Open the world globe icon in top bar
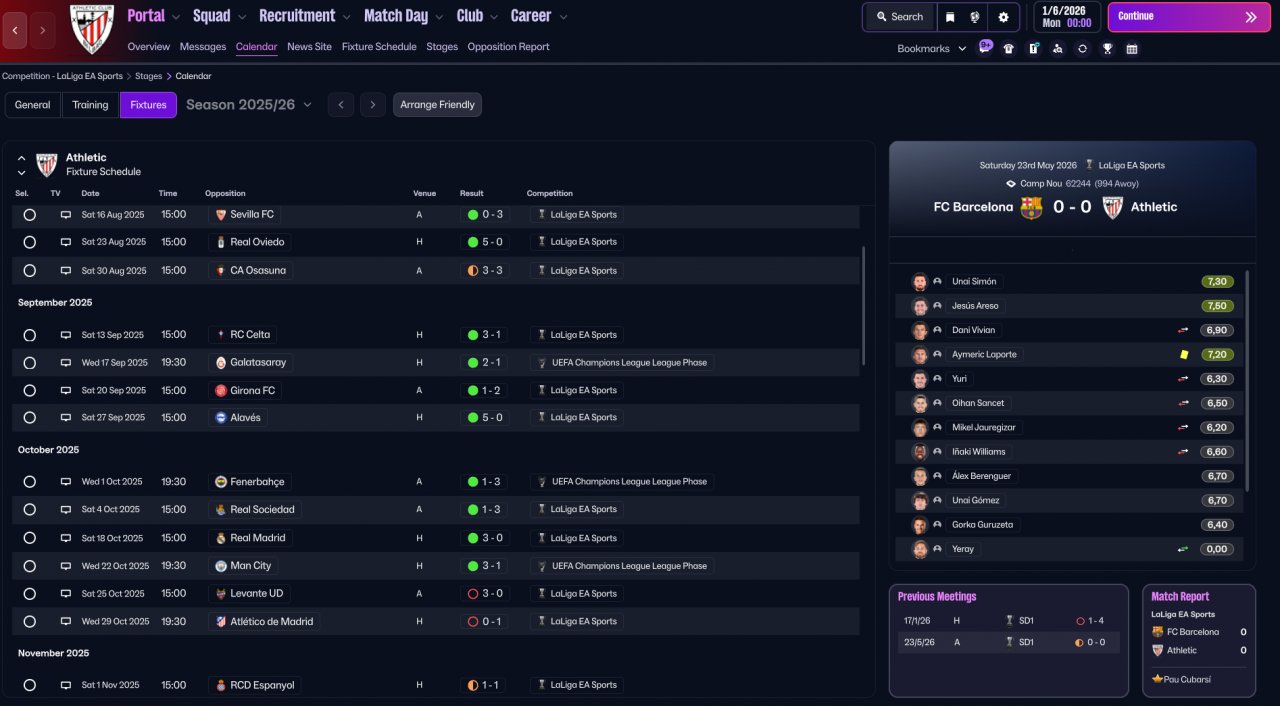The width and height of the screenshot is (1280, 706). 975,17
